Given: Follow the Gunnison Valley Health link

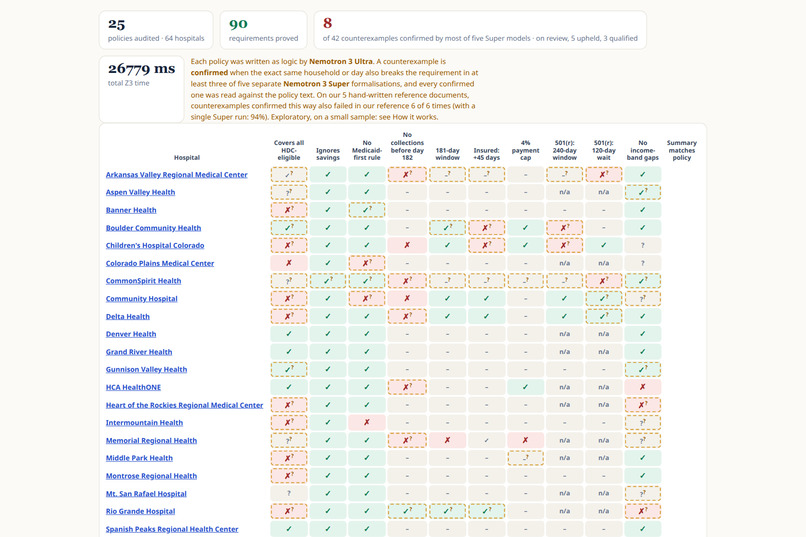Looking at the screenshot, I should tap(146, 369).
